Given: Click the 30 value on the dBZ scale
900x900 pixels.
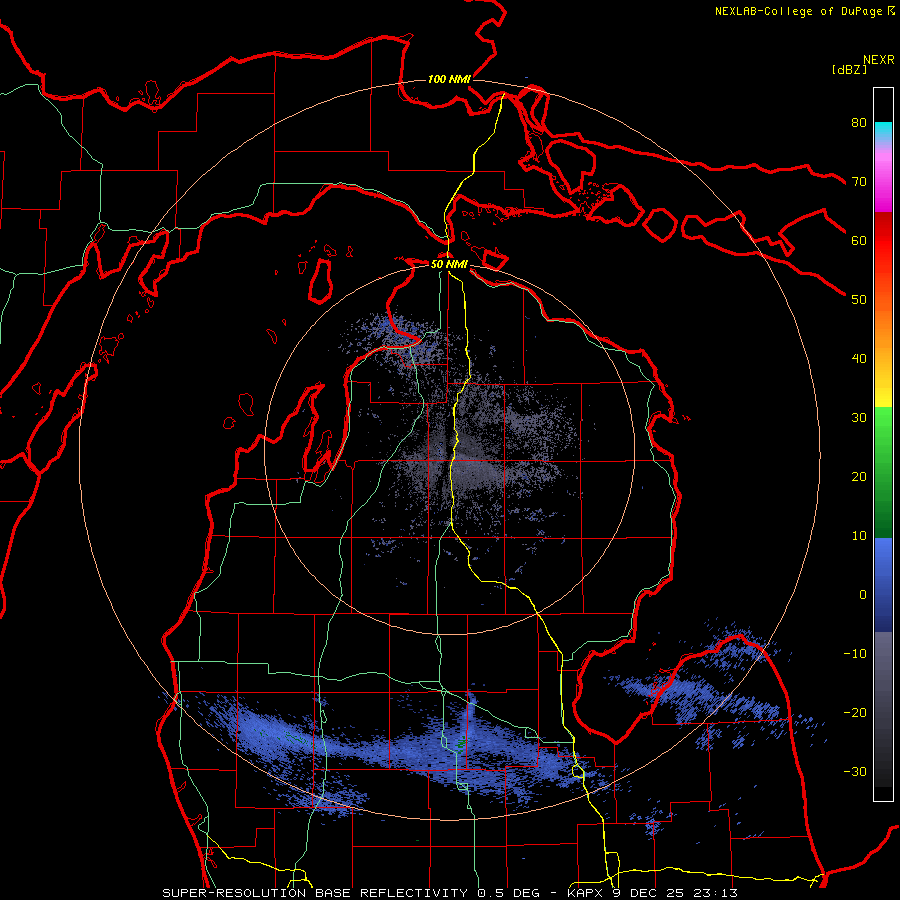Looking at the screenshot, I should (859, 418).
